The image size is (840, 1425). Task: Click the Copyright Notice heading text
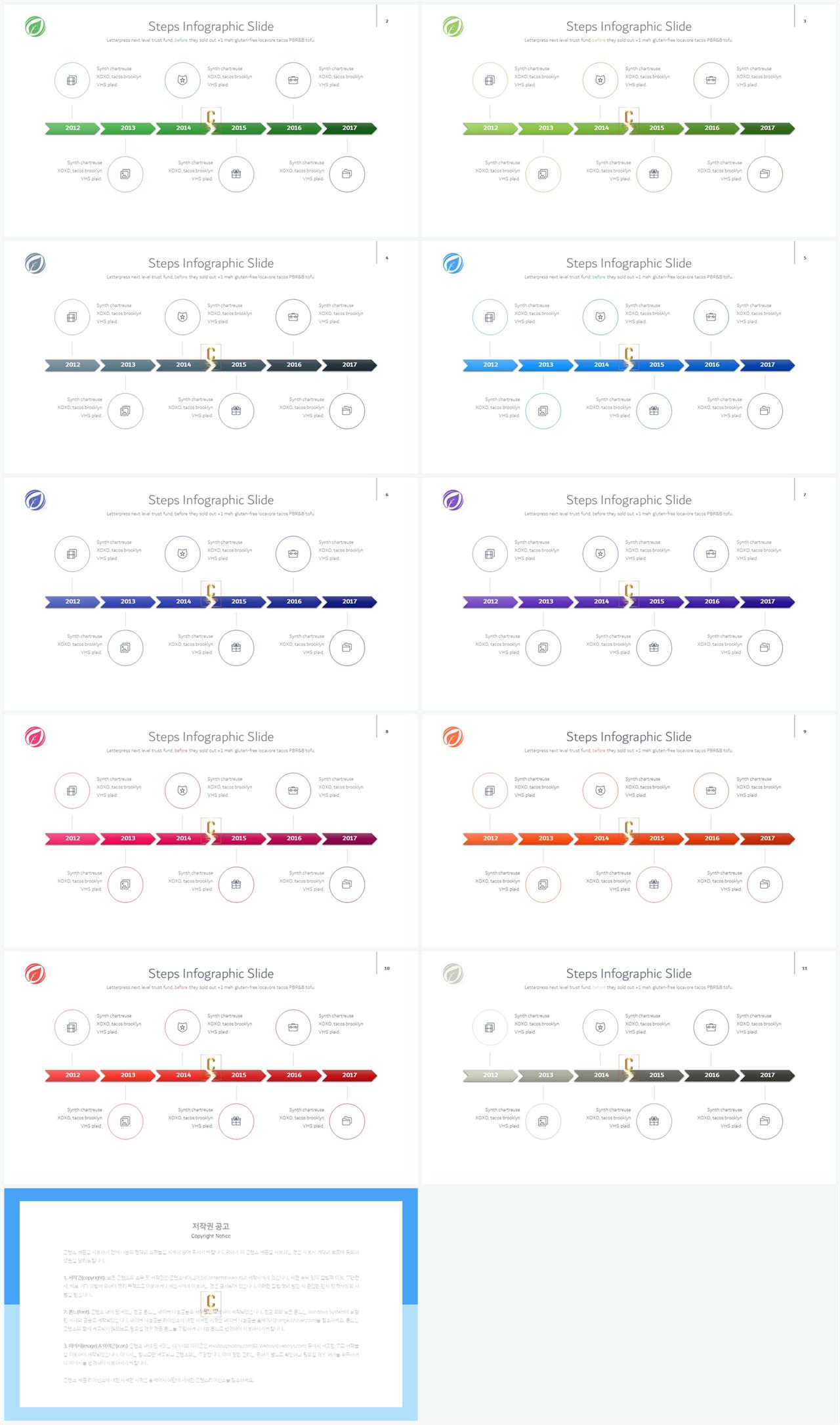click(211, 1236)
